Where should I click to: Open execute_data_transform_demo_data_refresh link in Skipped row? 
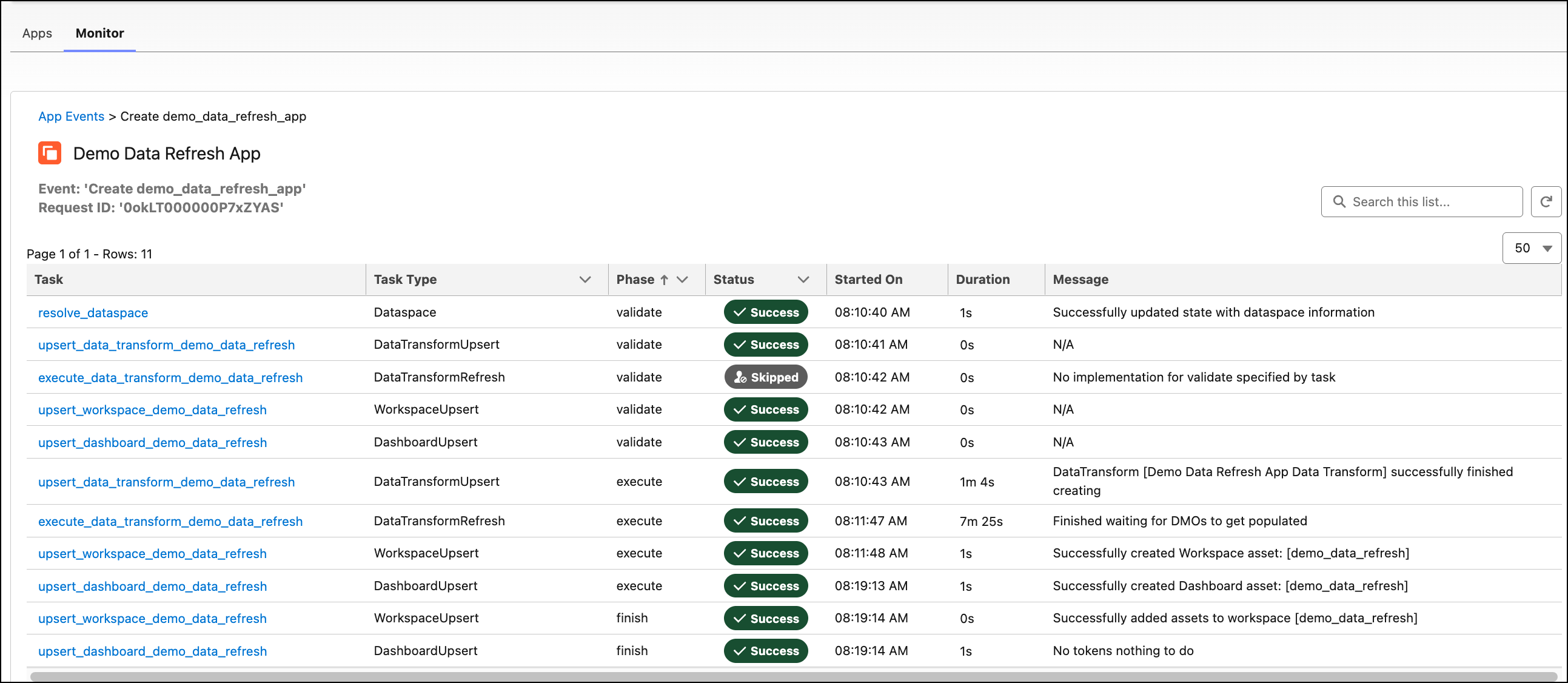(170, 377)
